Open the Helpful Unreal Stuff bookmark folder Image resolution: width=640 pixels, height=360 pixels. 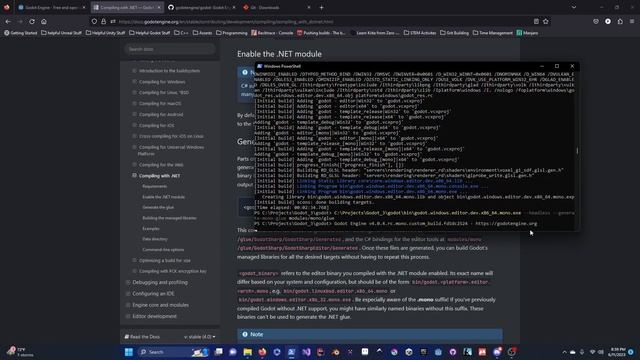tap(61, 33)
